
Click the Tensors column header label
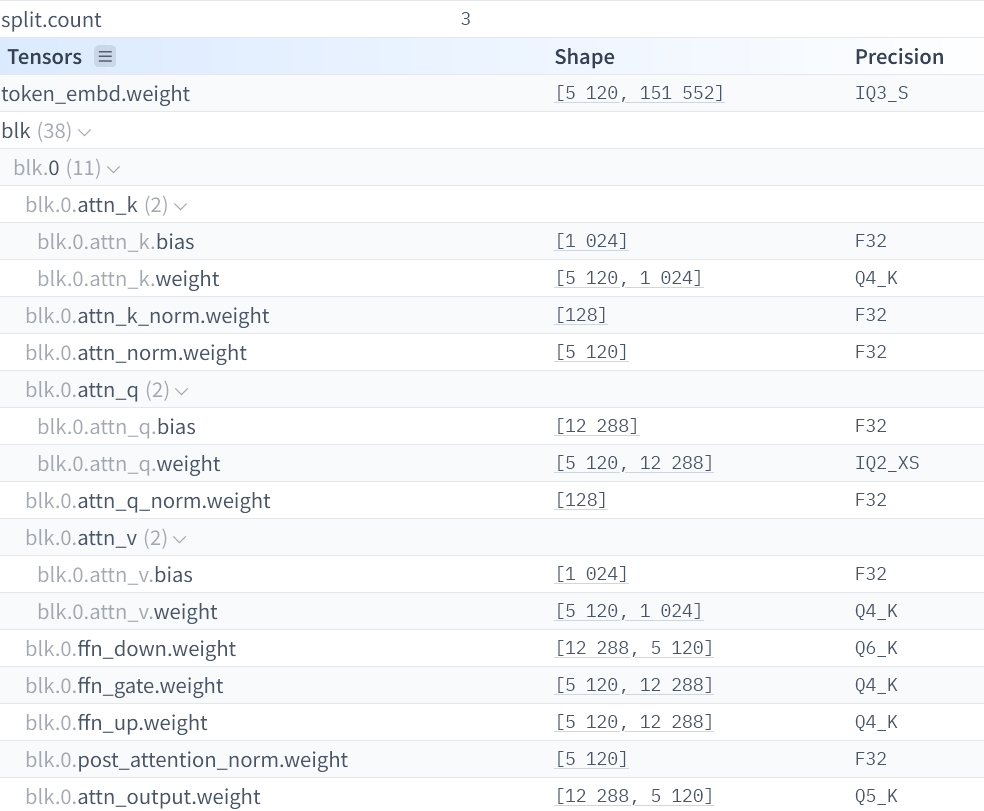[x=45, y=57]
